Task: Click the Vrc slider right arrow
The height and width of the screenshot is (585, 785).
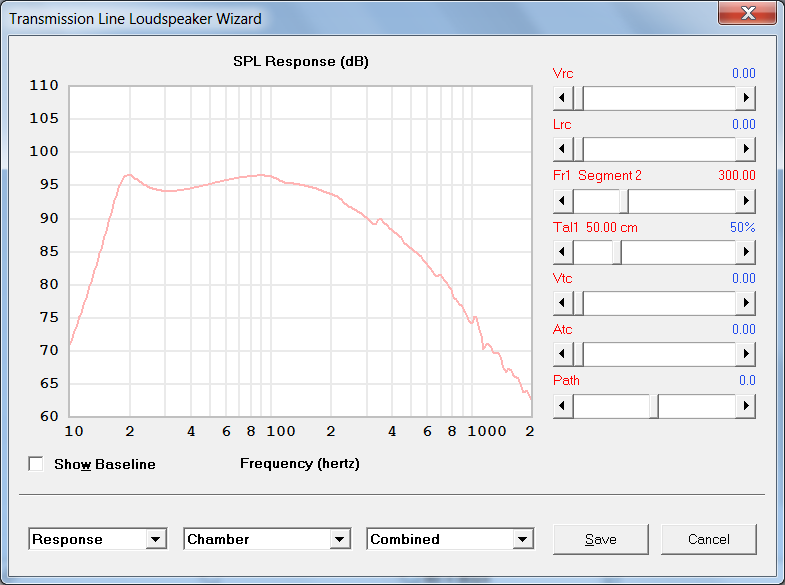Action: point(745,98)
